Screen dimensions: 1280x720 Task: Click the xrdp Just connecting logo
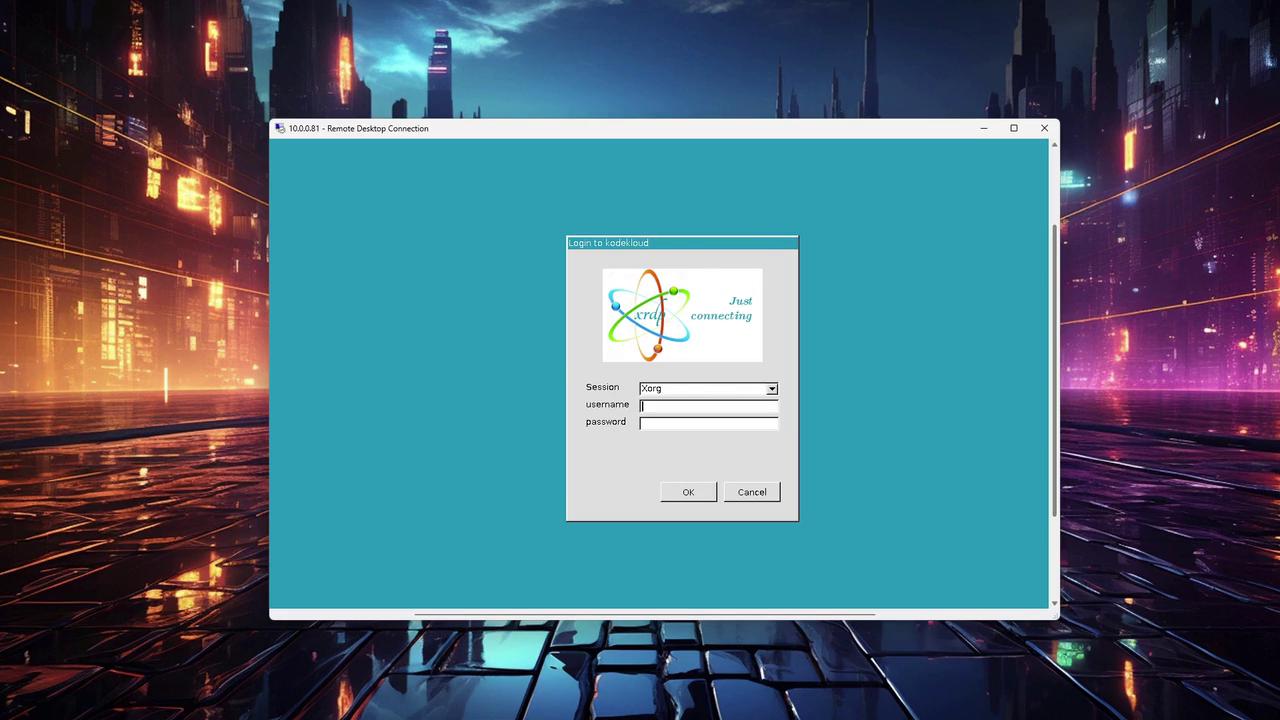pyautogui.click(x=682, y=315)
